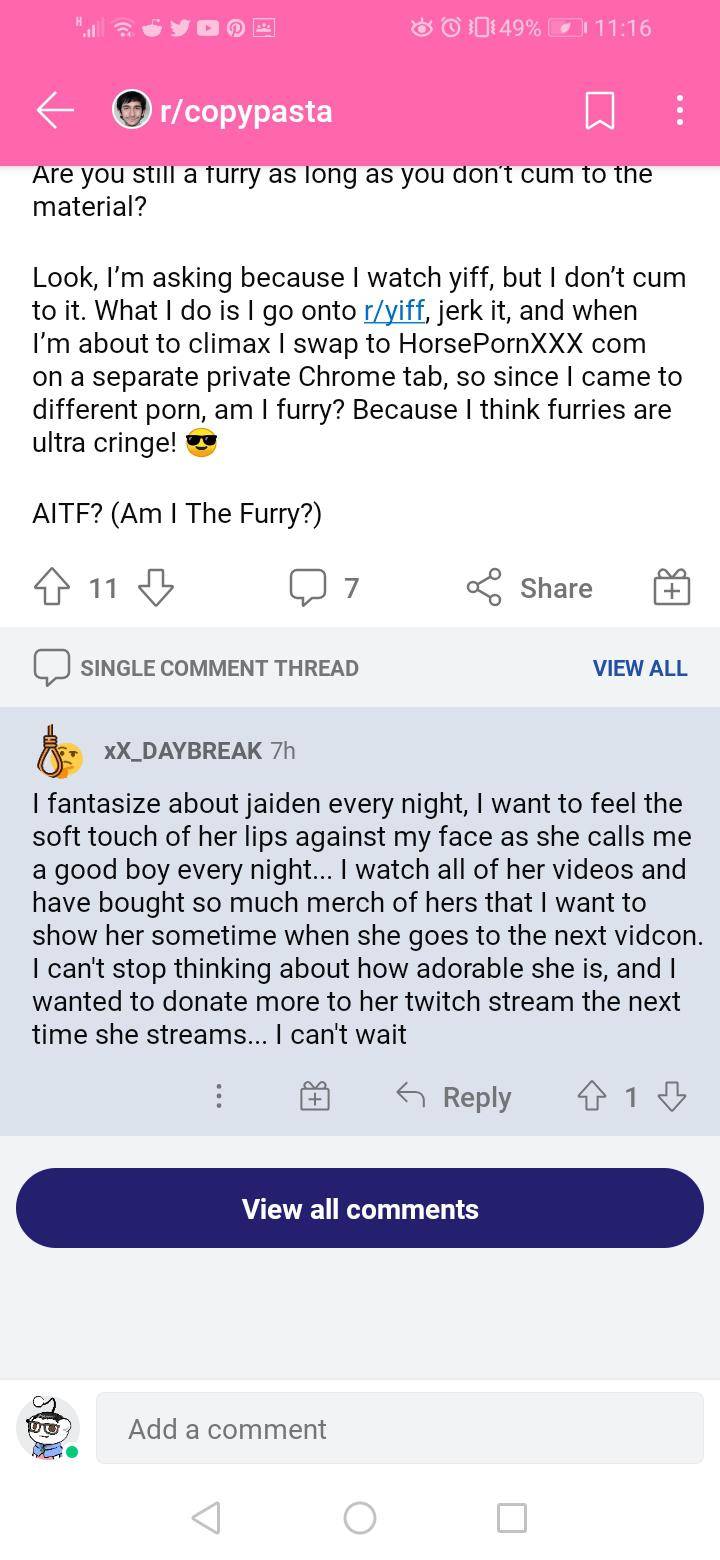Downvote the post
Image resolution: width=720 pixels, height=1560 pixels.
156,588
